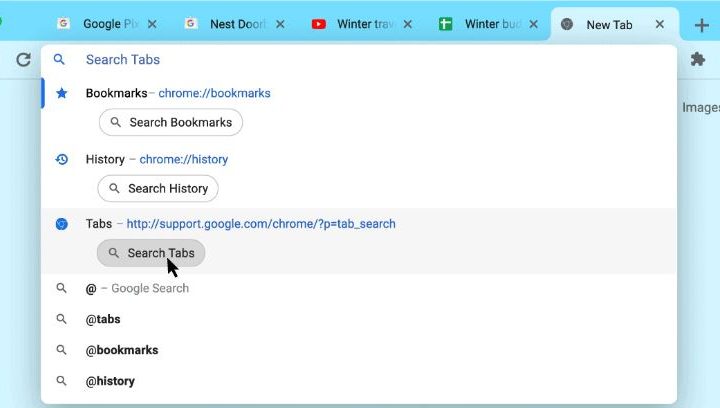
Task: Open the chrome://bookmarks link
Action: click(214, 93)
